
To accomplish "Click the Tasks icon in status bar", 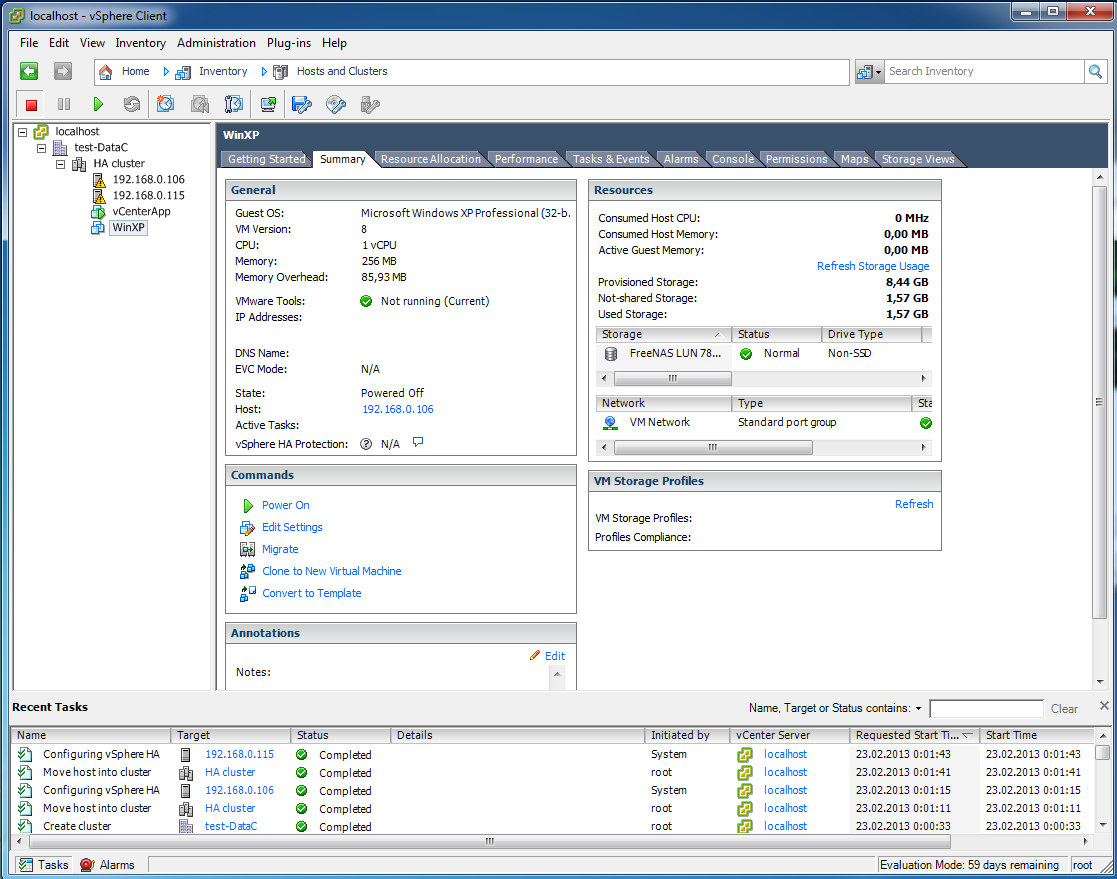I will pos(26,865).
